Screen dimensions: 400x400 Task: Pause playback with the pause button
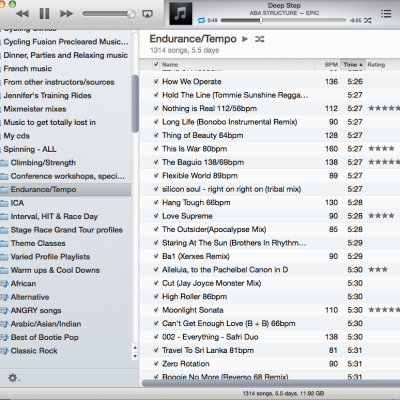pos(44,14)
